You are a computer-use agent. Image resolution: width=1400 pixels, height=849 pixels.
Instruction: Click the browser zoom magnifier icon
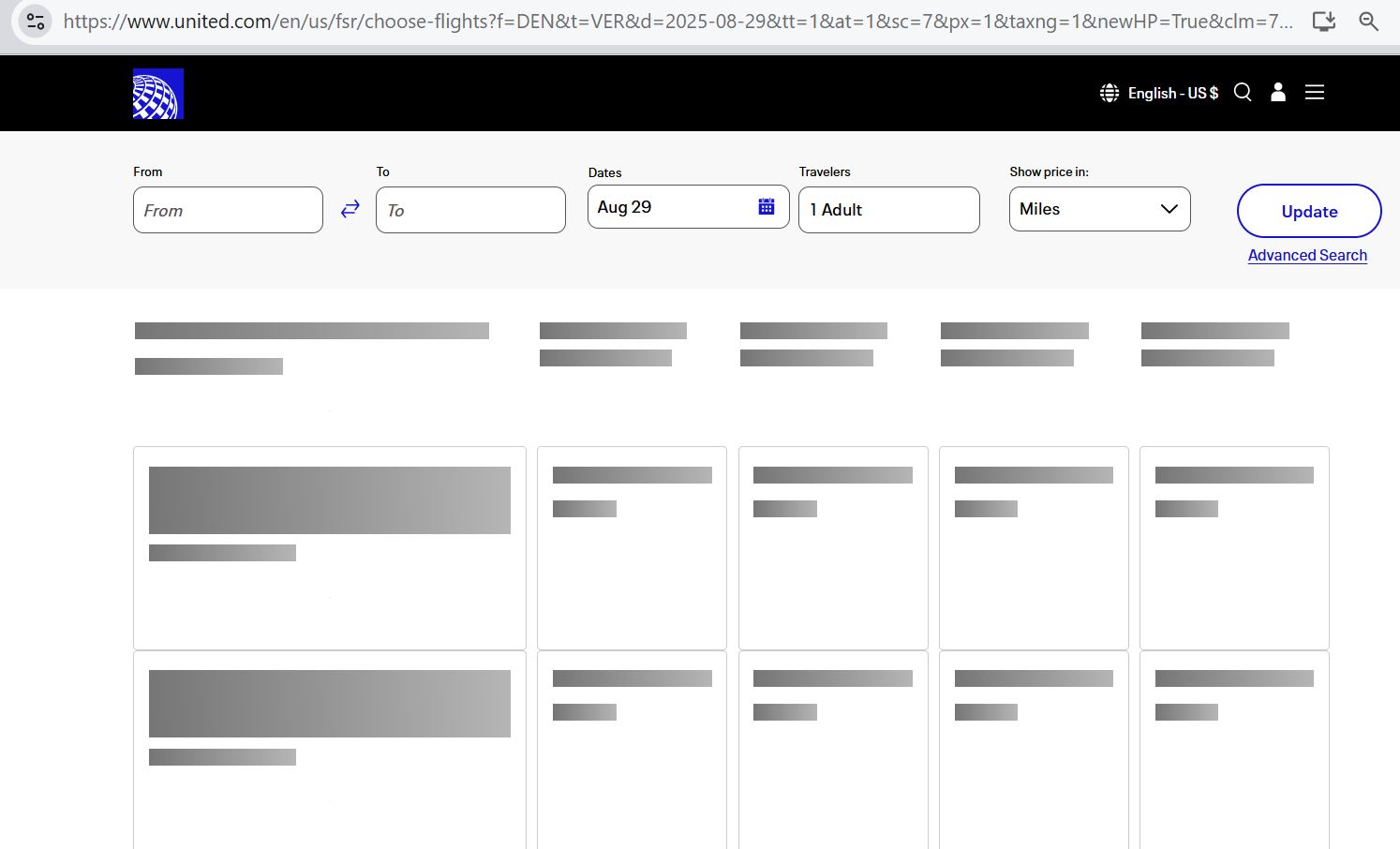point(1369,21)
